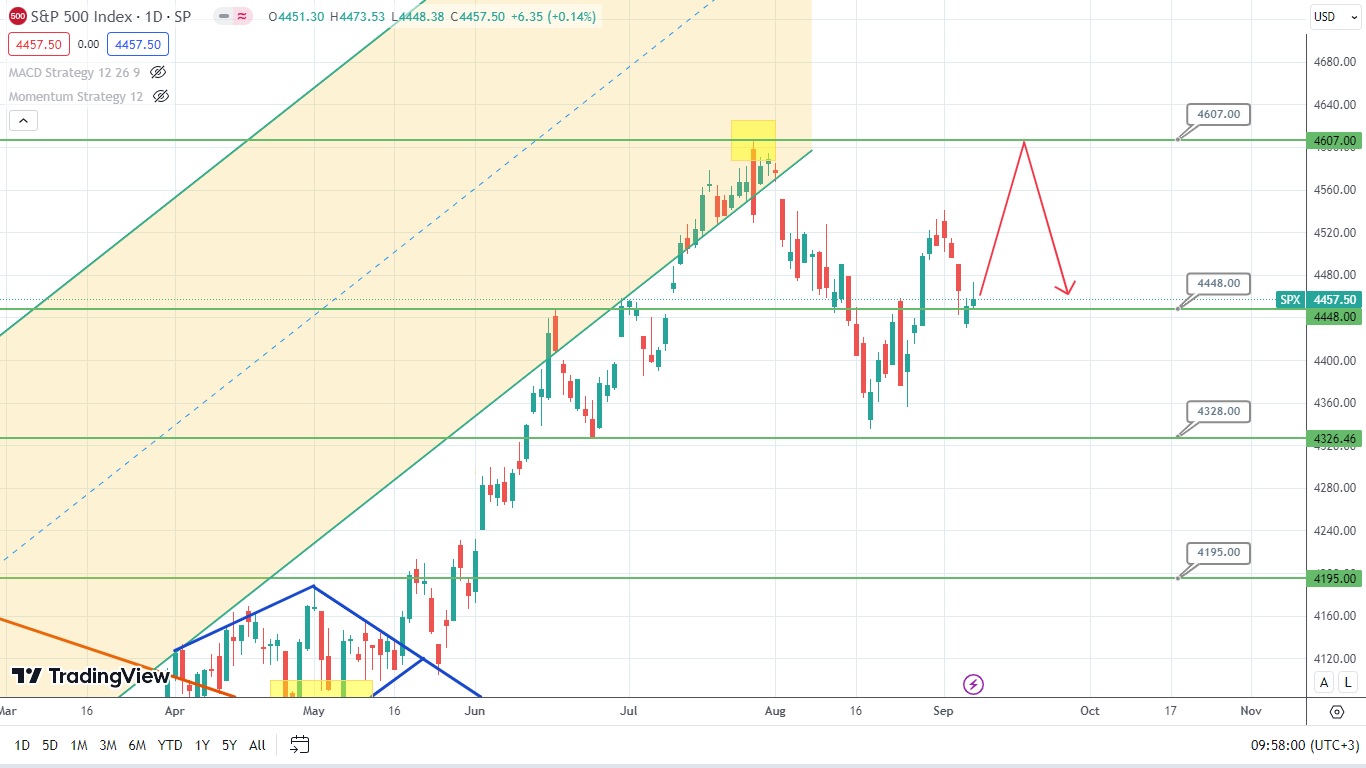Open the USD currency dropdown
The image size is (1366, 768).
[1335, 16]
